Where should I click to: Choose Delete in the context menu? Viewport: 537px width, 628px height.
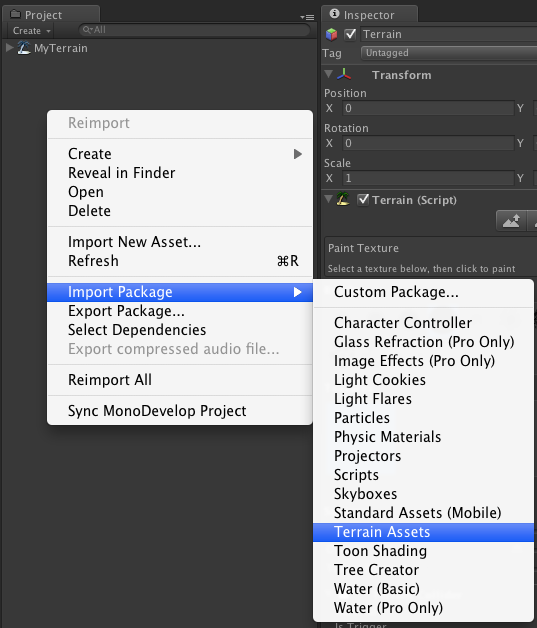[180, 211]
